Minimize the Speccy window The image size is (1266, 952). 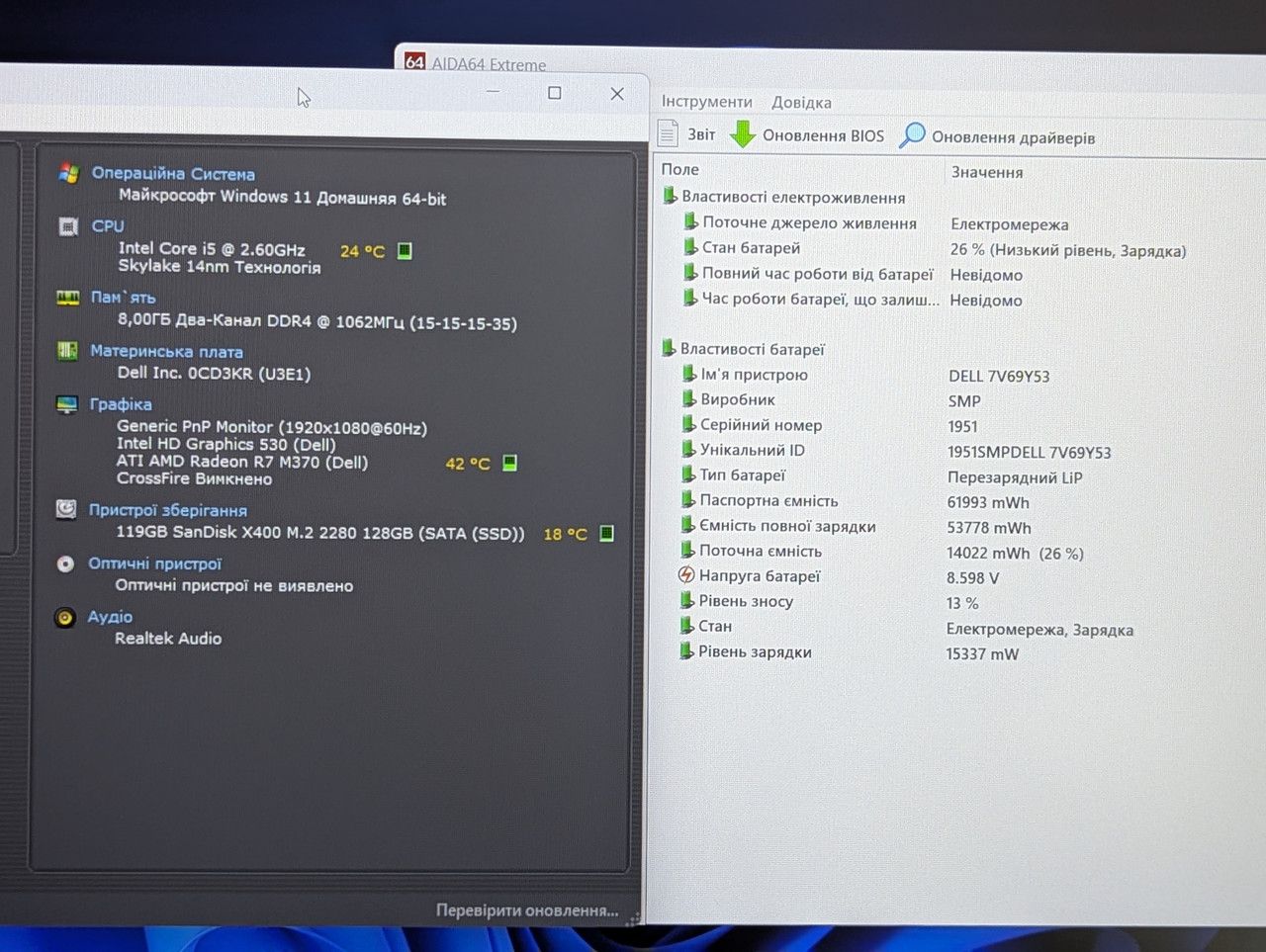click(x=493, y=92)
